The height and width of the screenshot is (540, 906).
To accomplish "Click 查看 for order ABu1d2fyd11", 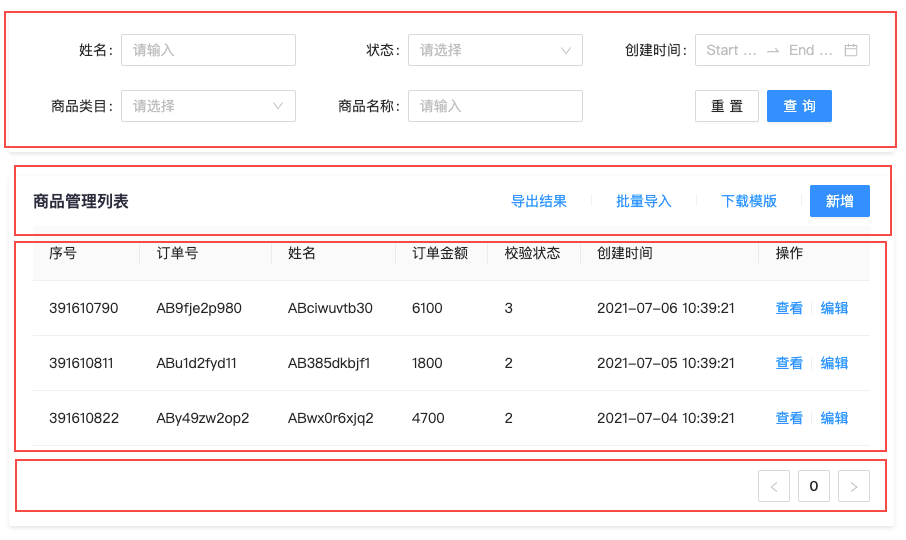I will pos(789,363).
